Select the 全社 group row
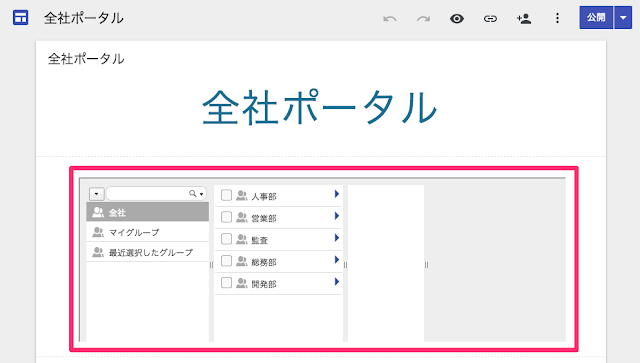This screenshot has height=363, width=640. click(x=148, y=212)
